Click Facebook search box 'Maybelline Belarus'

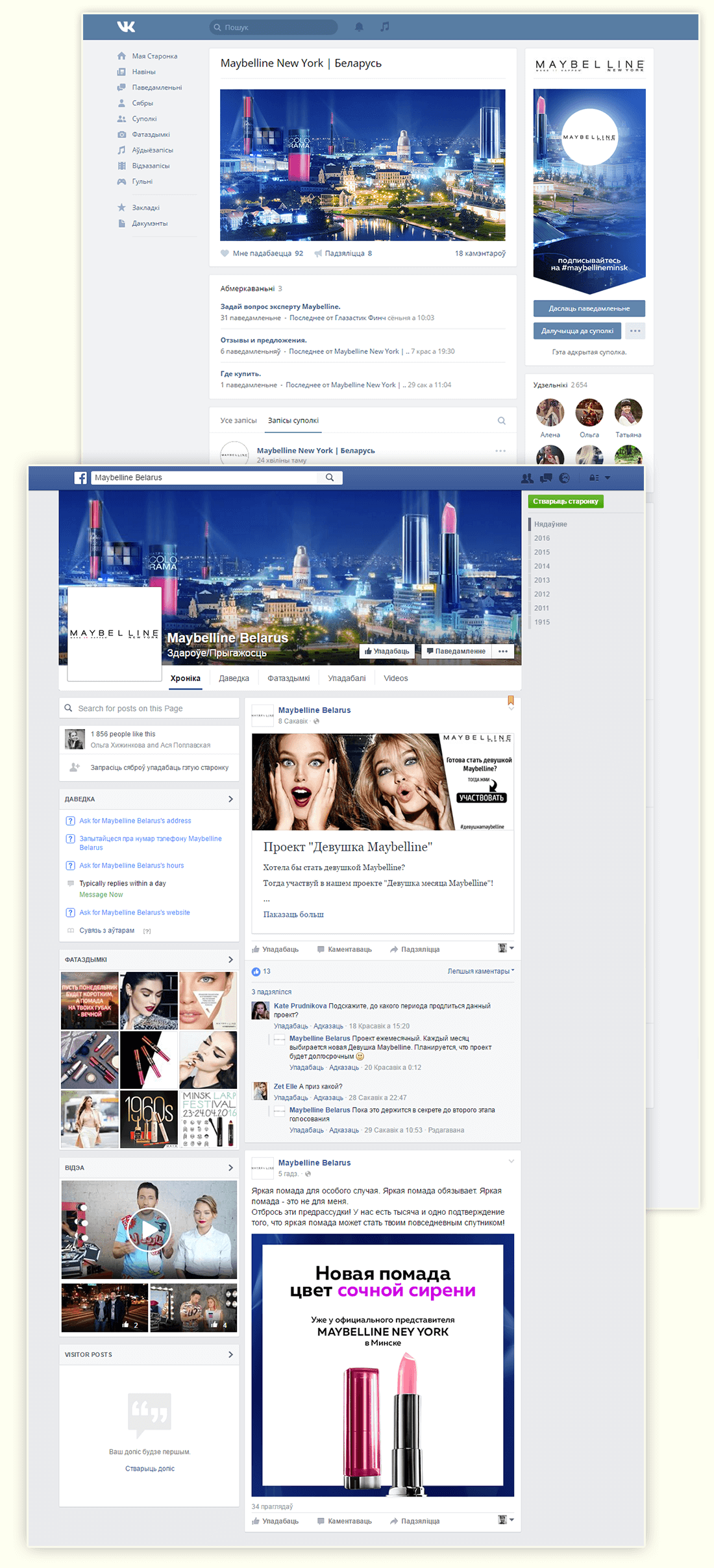204,478
